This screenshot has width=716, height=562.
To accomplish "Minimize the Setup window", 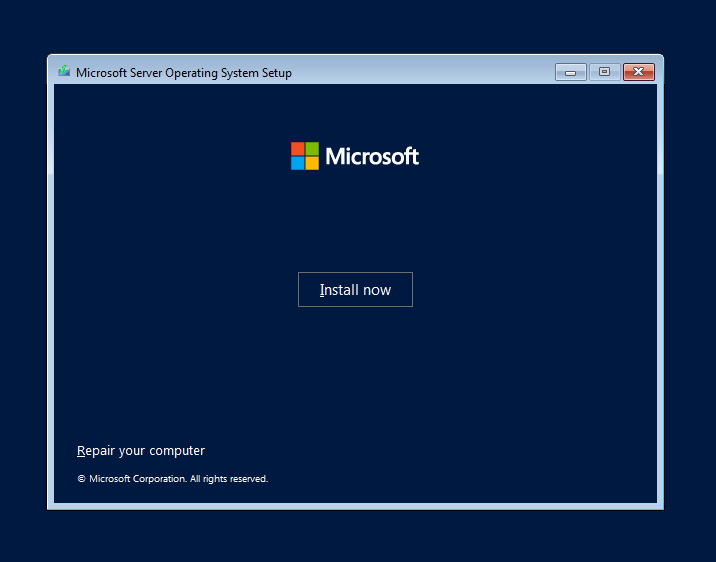I will pyautogui.click(x=571, y=72).
